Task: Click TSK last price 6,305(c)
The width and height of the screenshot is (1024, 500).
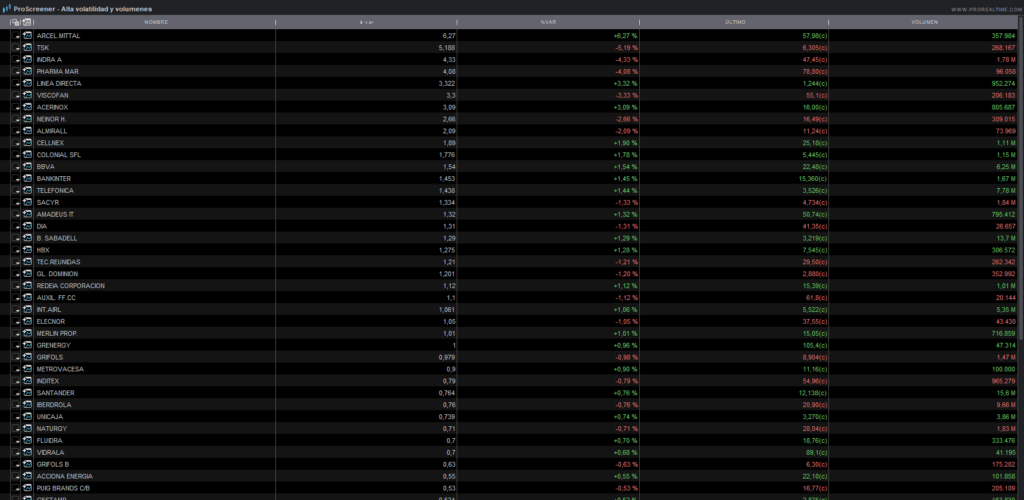Action: tap(814, 48)
